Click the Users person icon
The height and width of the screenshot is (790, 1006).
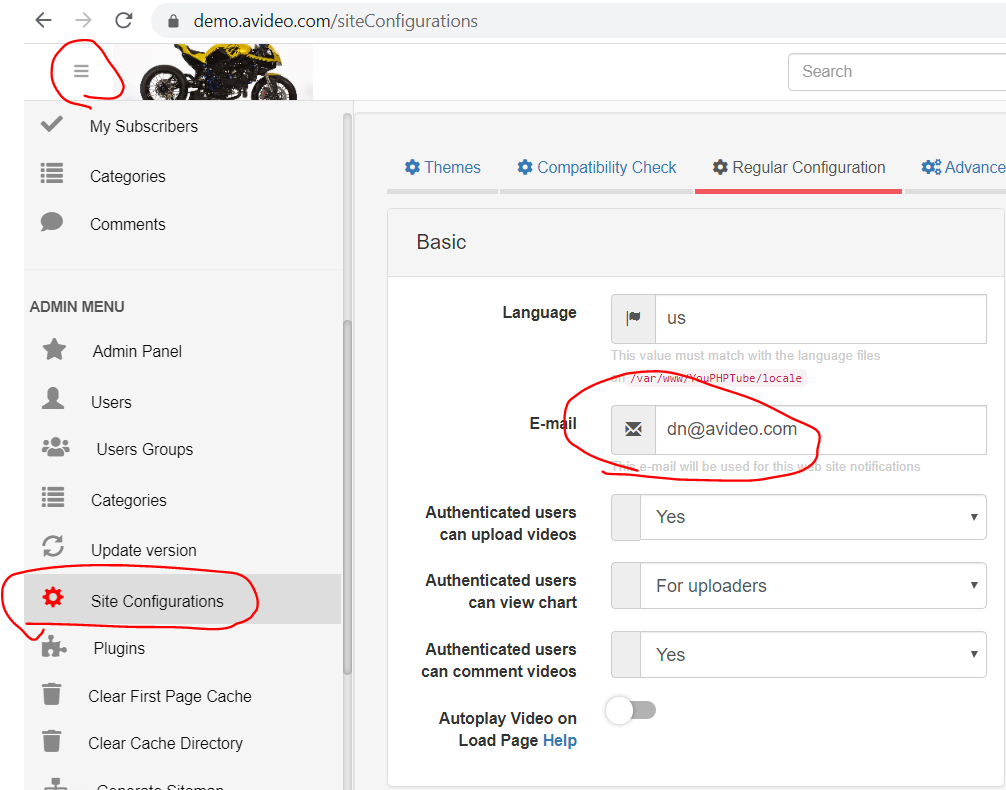pos(53,399)
